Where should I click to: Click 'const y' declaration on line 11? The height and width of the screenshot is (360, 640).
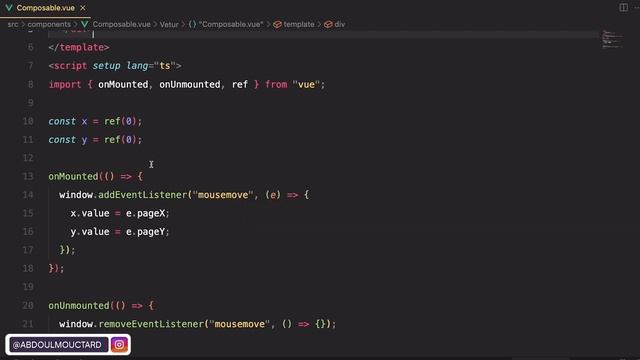point(68,140)
